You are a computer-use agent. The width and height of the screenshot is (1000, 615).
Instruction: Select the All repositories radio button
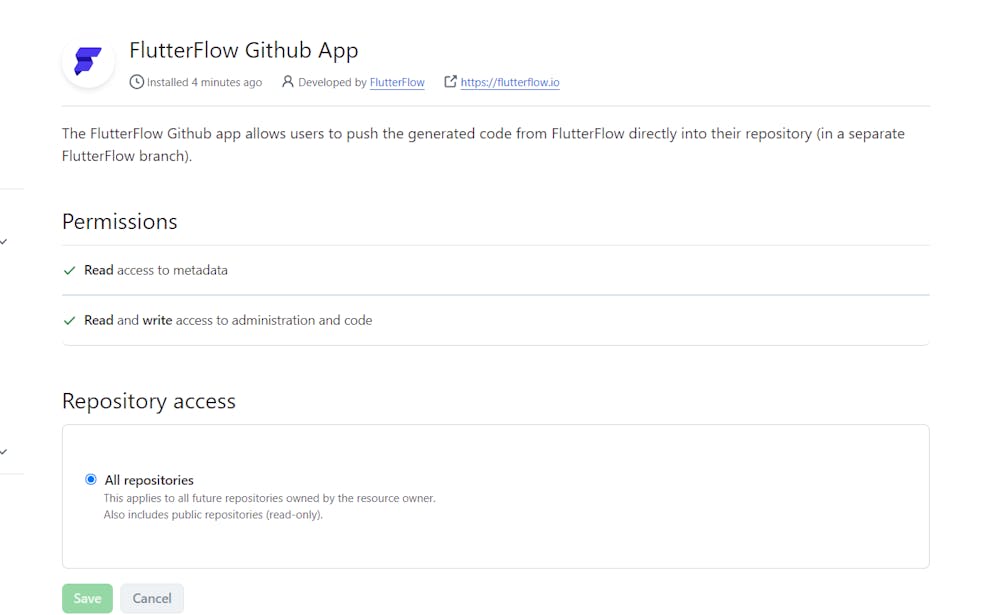coord(91,480)
